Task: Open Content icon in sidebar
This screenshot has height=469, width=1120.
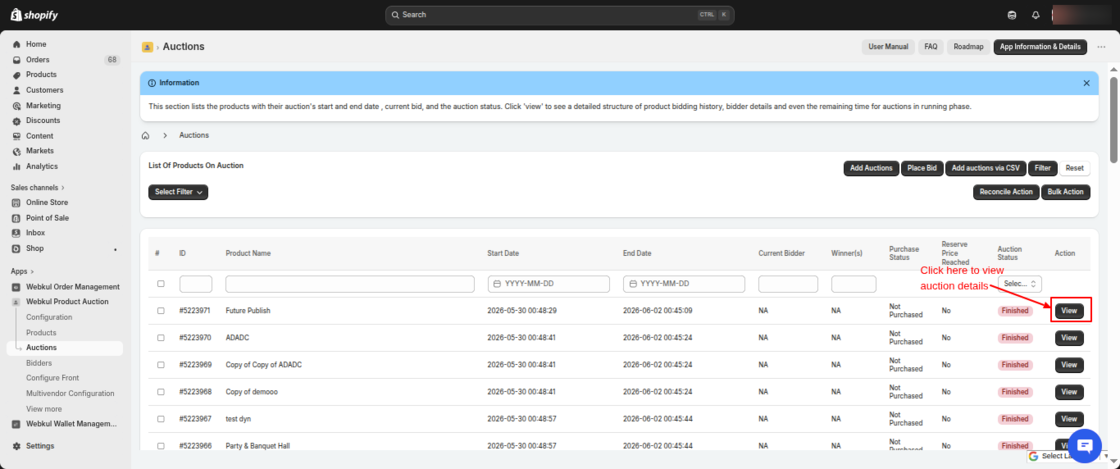Action: (16, 136)
